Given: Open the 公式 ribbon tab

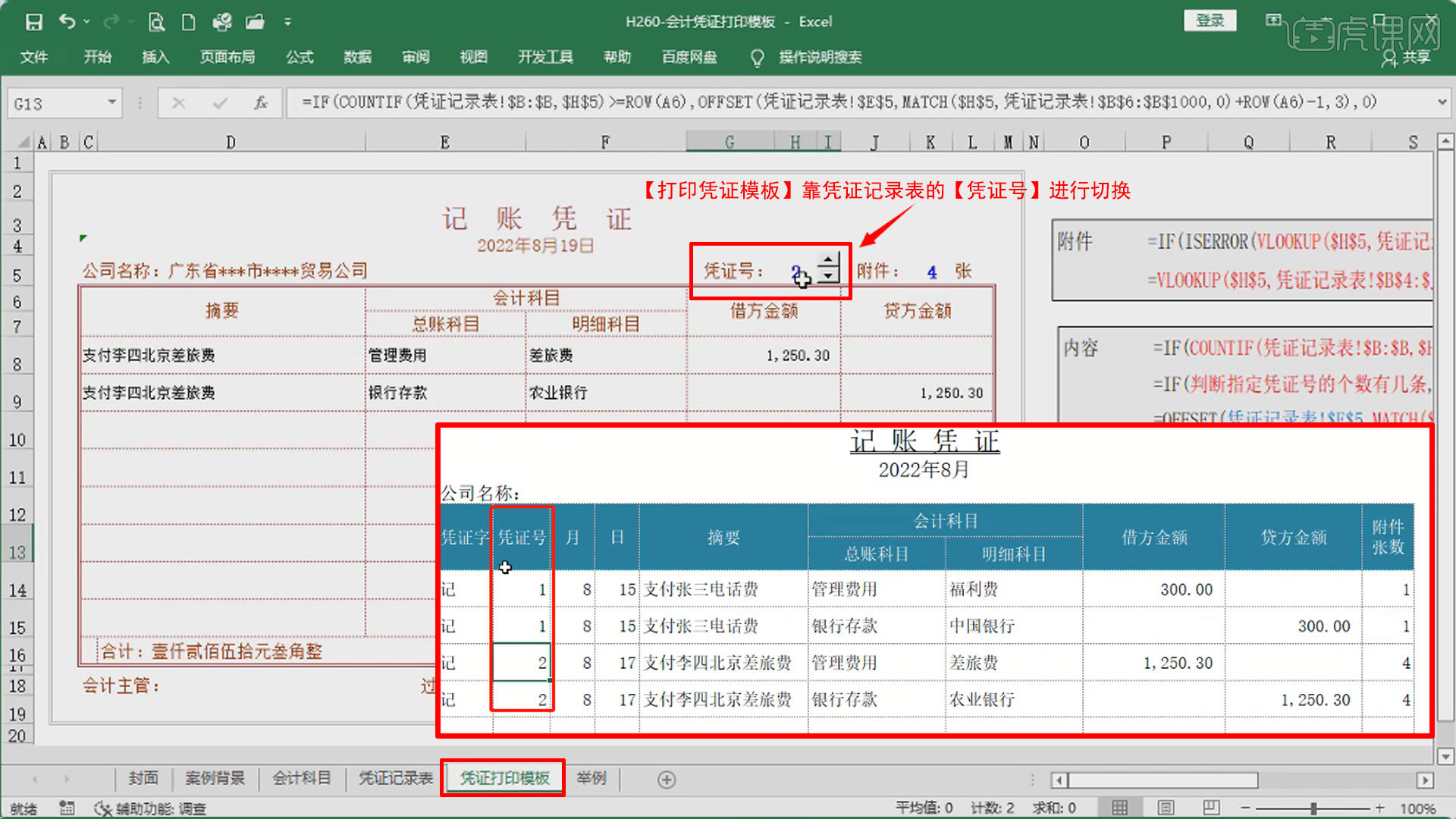Looking at the screenshot, I should pos(300,57).
